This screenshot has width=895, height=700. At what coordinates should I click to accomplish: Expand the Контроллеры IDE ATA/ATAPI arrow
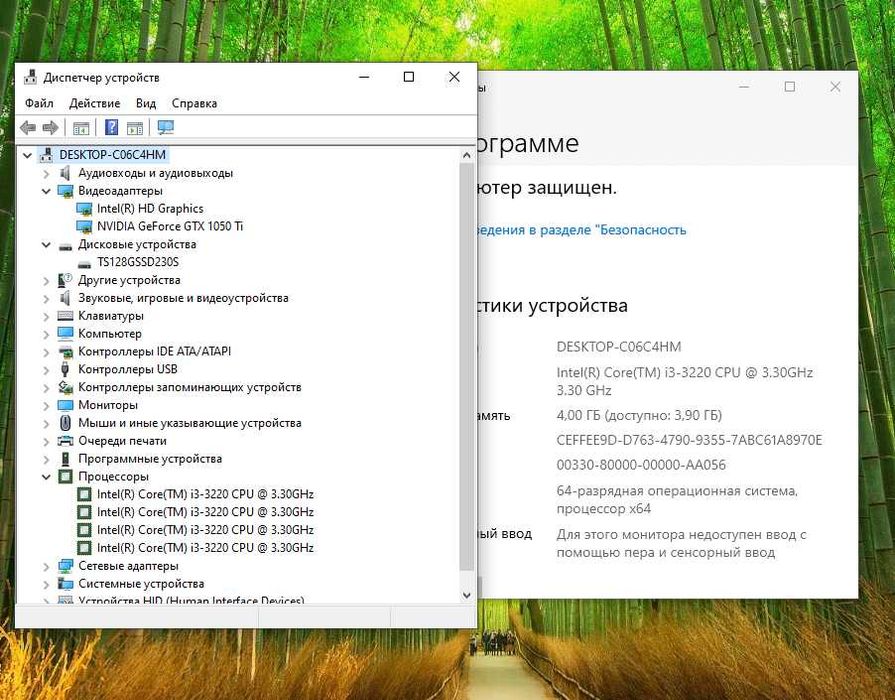click(x=46, y=352)
